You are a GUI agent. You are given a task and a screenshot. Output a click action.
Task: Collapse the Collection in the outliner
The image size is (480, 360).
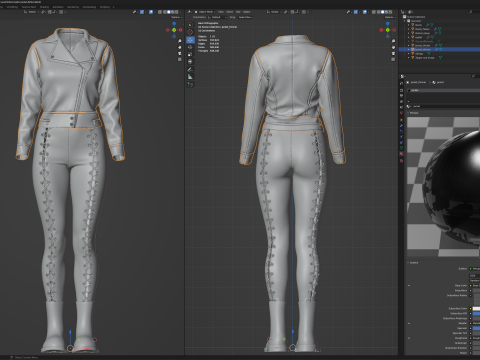coord(406,21)
